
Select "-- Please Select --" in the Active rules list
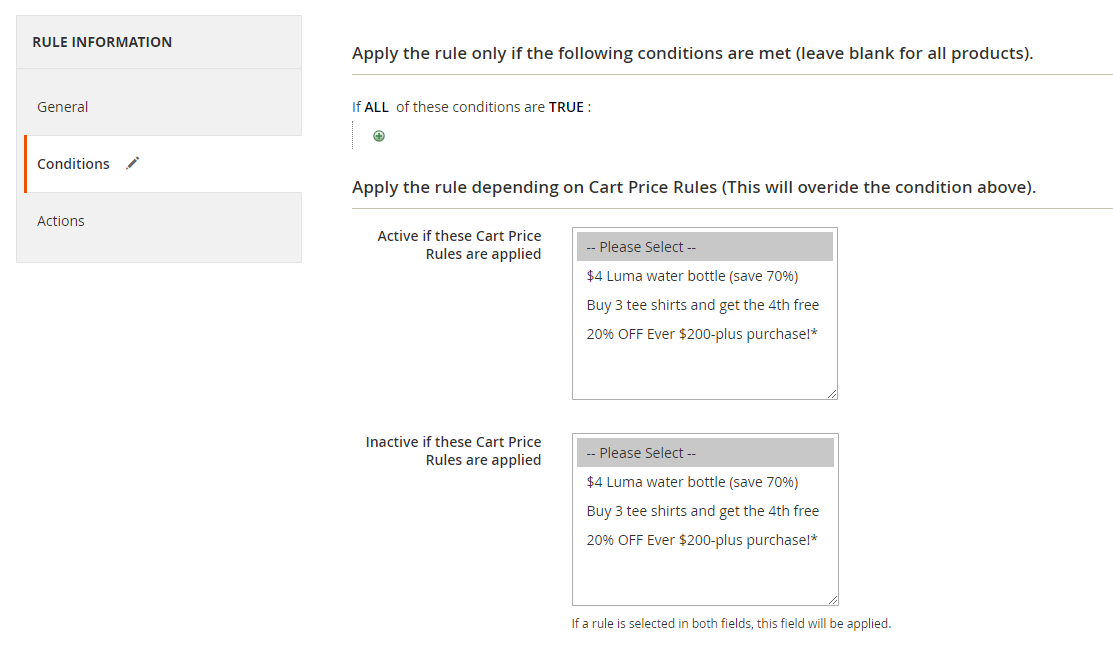pos(704,247)
